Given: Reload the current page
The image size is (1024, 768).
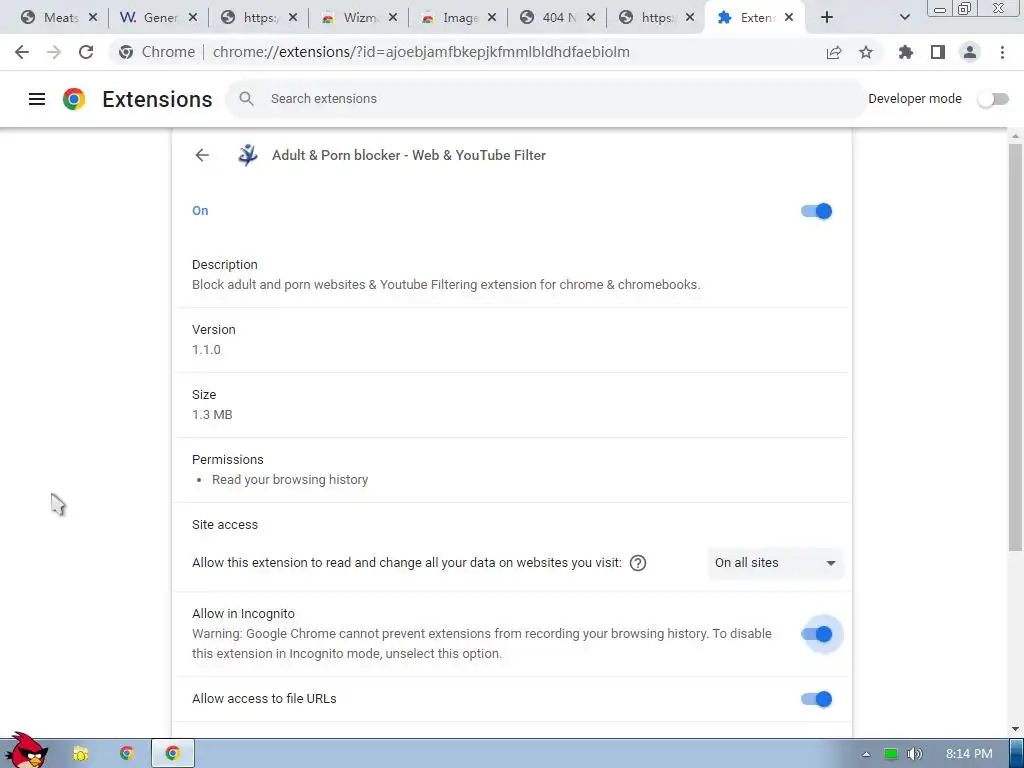Looking at the screenshot, I should coord(86,52).
